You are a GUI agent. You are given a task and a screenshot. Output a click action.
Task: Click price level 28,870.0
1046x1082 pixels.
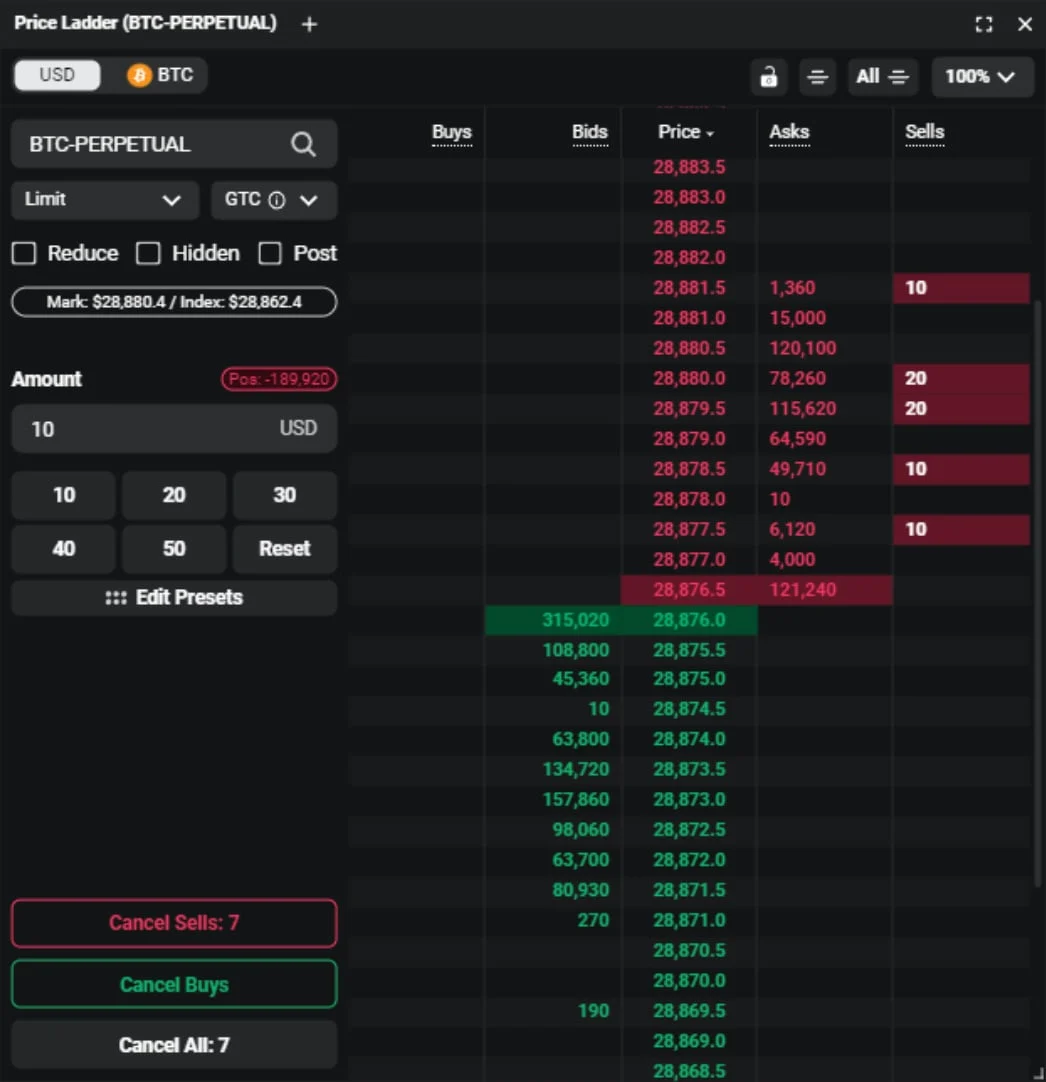coord(689,981)
